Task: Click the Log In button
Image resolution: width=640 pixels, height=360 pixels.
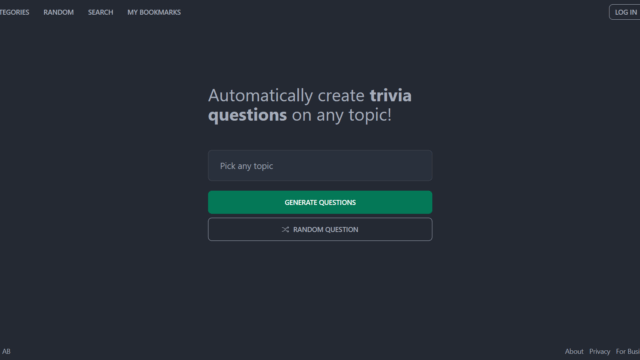Action: point(624,12)
